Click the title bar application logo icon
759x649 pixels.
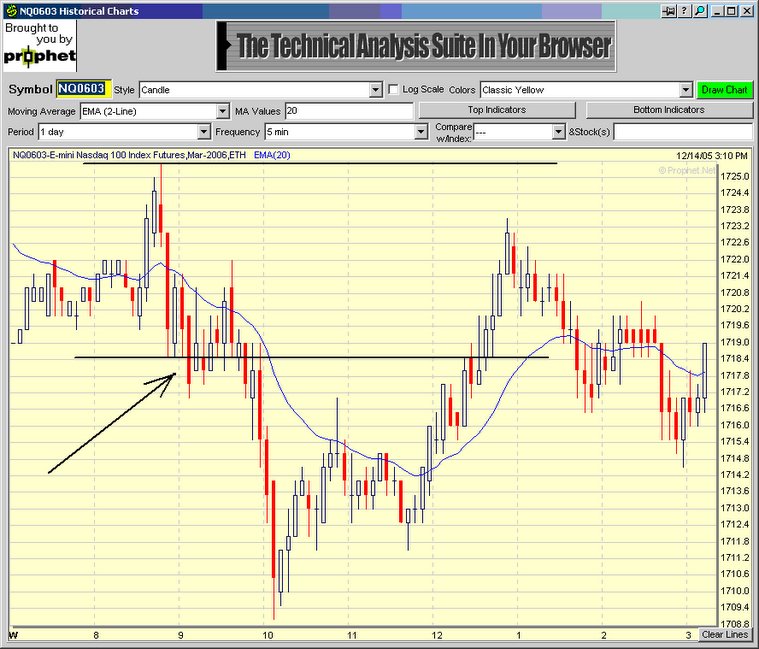[x=12, y=11]
